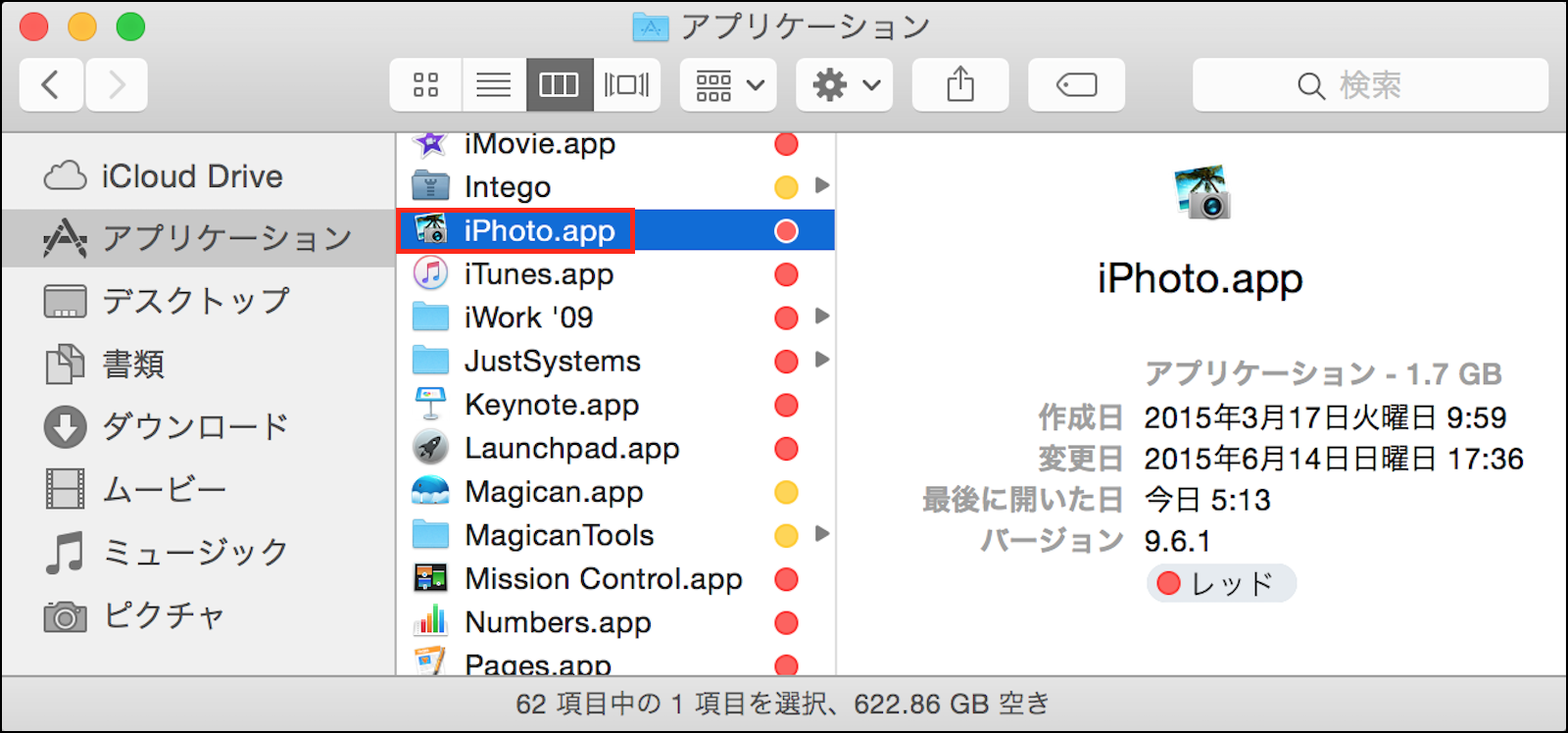Click the version value 9.6.1
1568x733 pixels.
pyautogui.click(x=1178, y=541)
